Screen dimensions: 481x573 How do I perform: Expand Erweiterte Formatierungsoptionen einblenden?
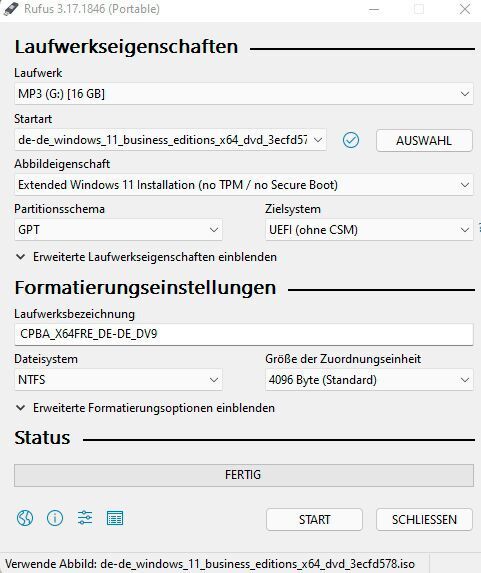tap(145, 408)
